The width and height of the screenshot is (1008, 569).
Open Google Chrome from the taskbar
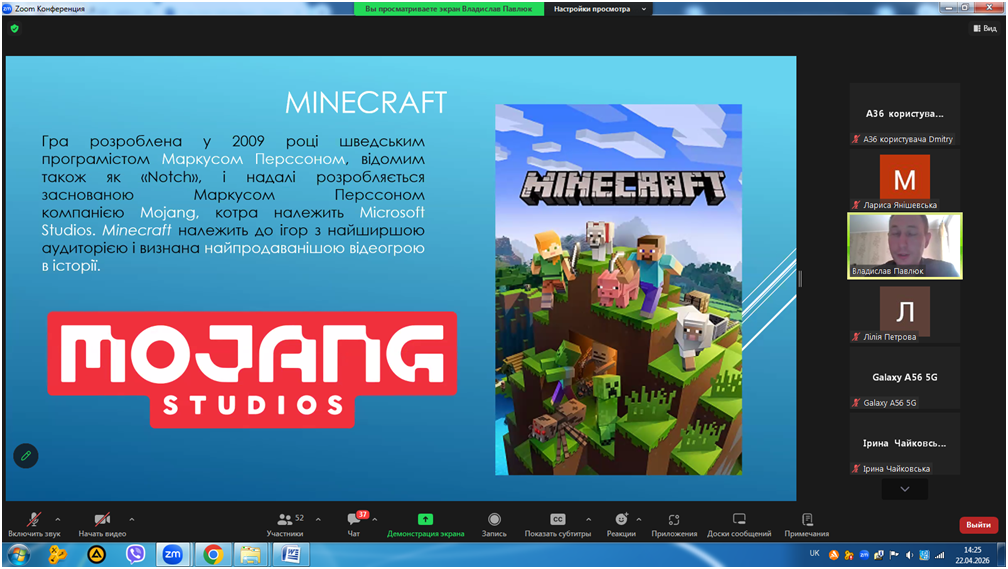(x=212, y=553)
